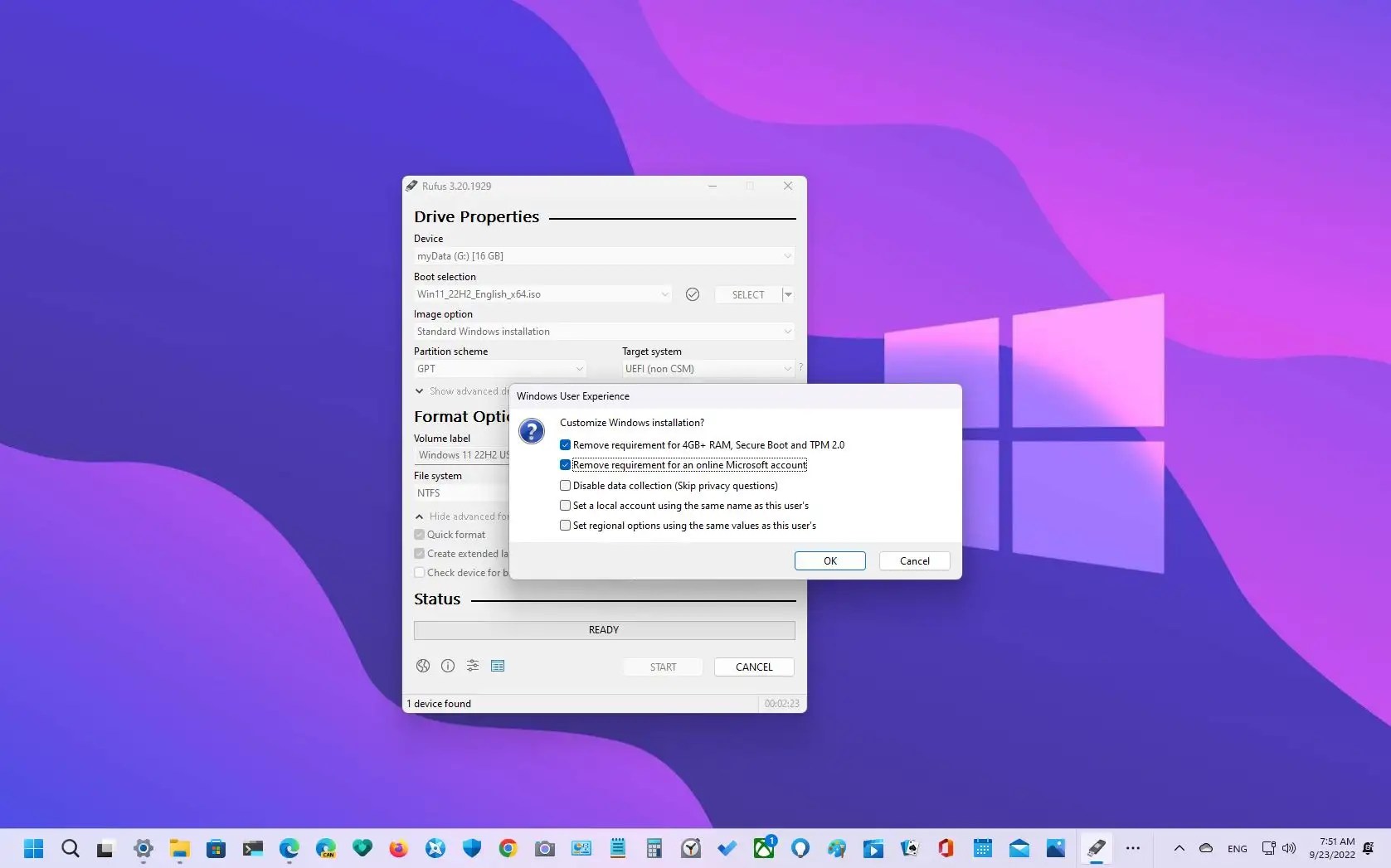The image size is (1391, 868).
Task: Click the help question mark near Target system
Action: (x=800, y=368)
